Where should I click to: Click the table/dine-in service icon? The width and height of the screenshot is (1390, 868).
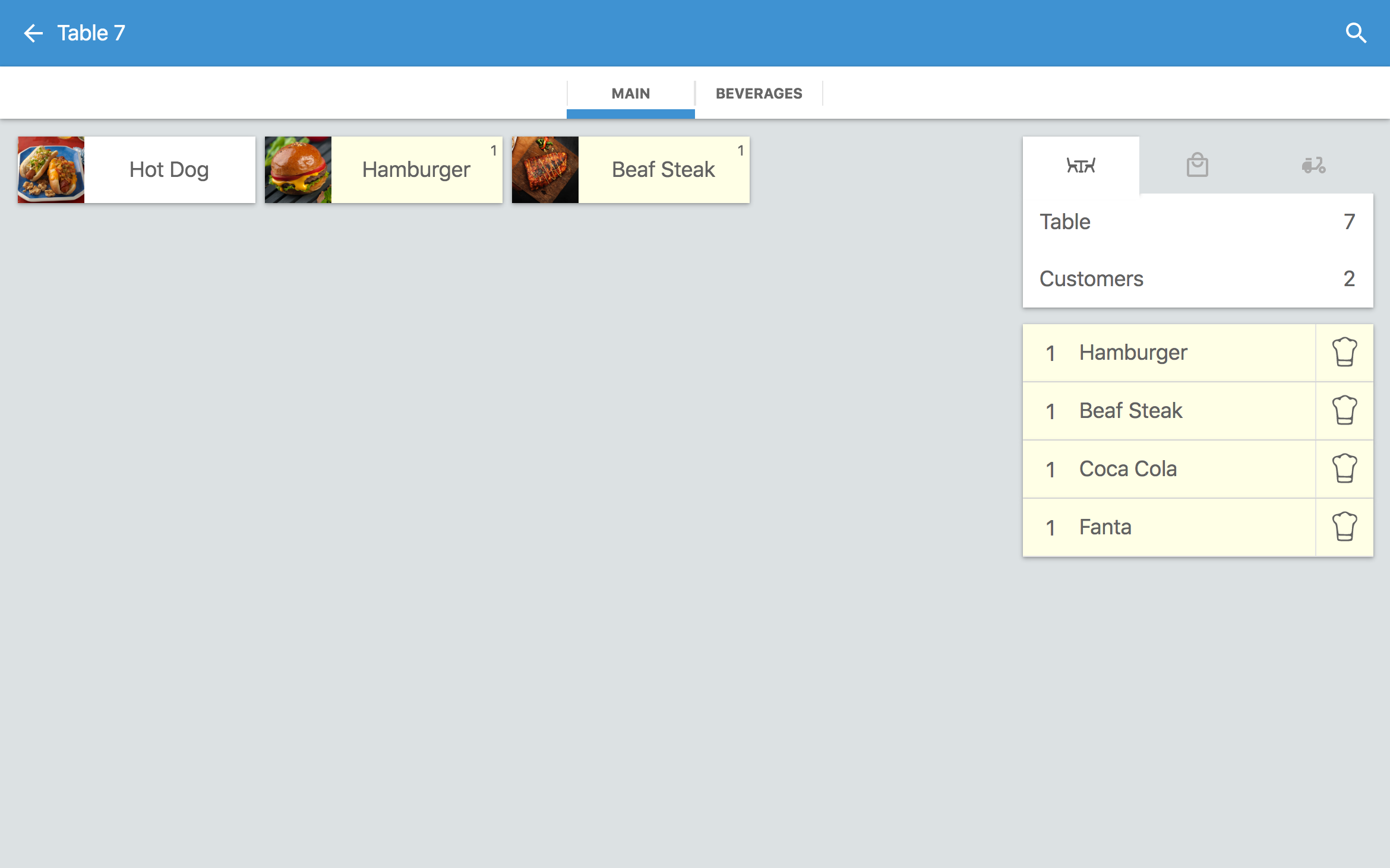coord(1081,165)
